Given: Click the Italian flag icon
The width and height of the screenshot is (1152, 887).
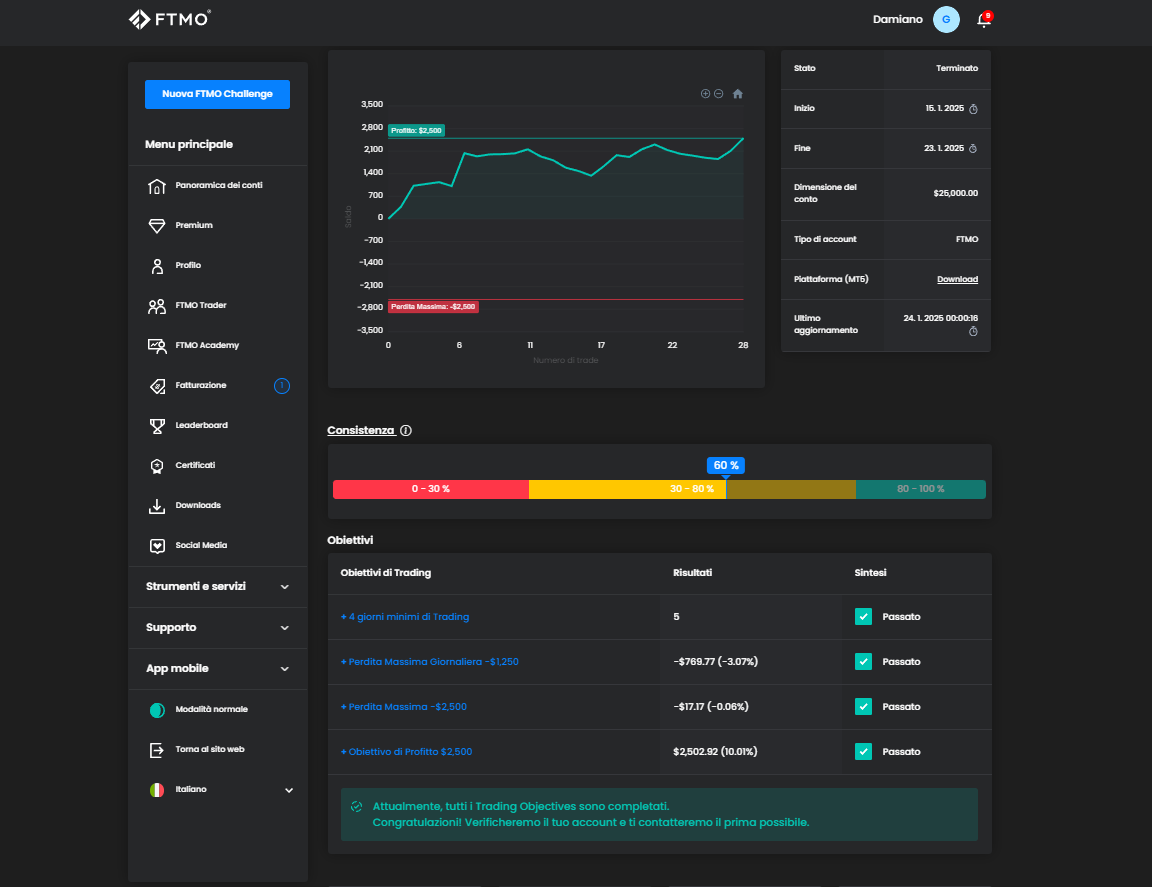Looking at the screenshot, I should click(x=156, y=790).
